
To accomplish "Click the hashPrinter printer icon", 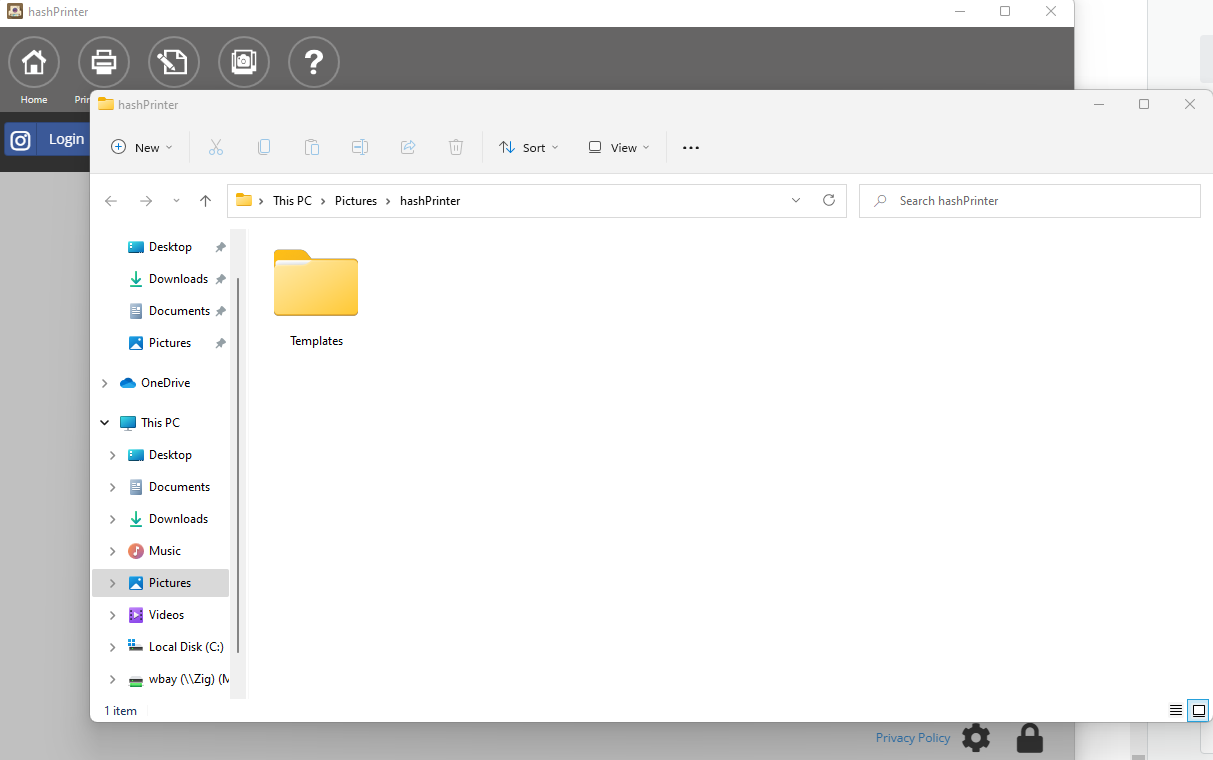I will click(104, 62).
